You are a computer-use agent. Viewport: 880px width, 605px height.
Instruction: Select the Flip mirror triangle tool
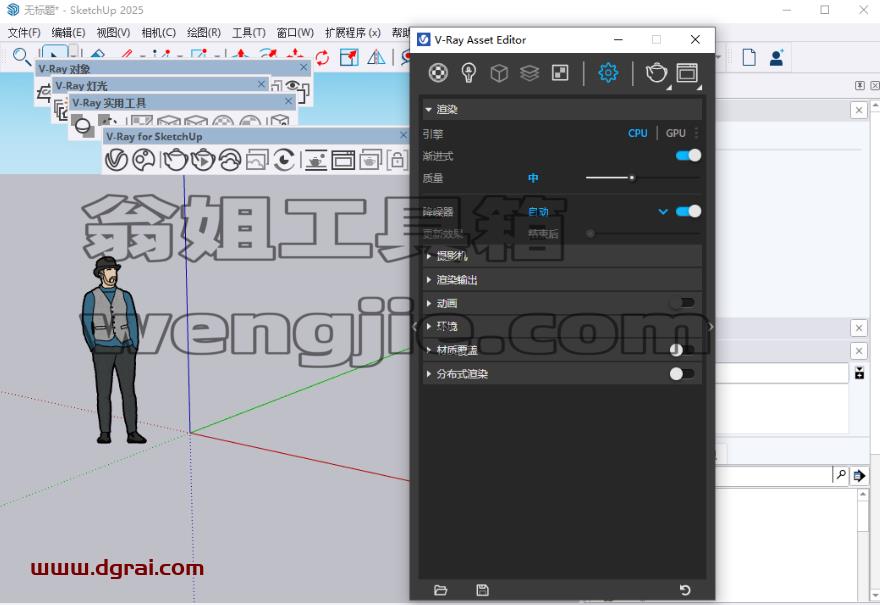click(x=376, y=57)
